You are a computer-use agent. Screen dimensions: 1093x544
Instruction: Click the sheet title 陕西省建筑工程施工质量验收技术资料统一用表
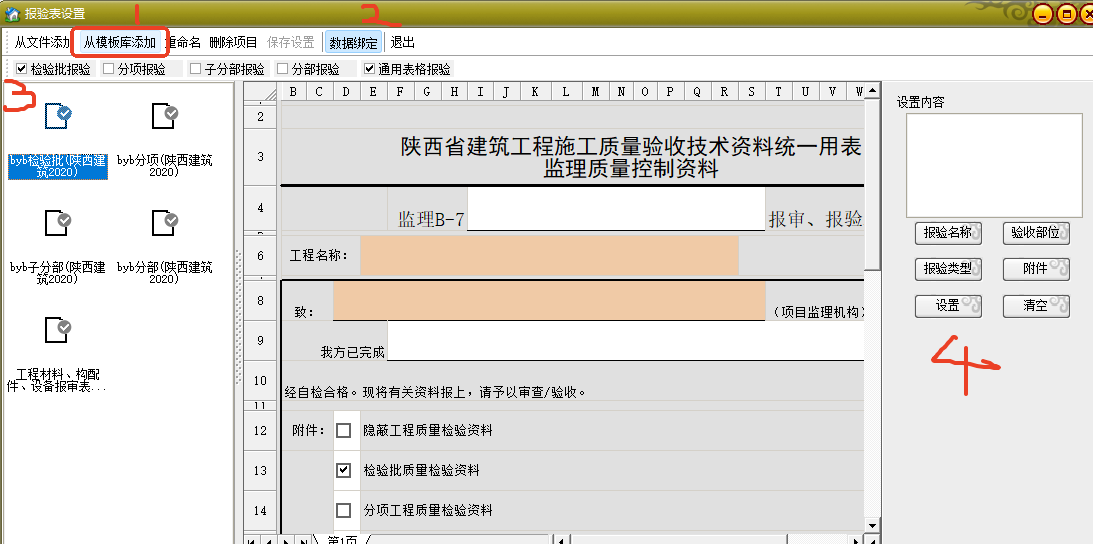631,147
